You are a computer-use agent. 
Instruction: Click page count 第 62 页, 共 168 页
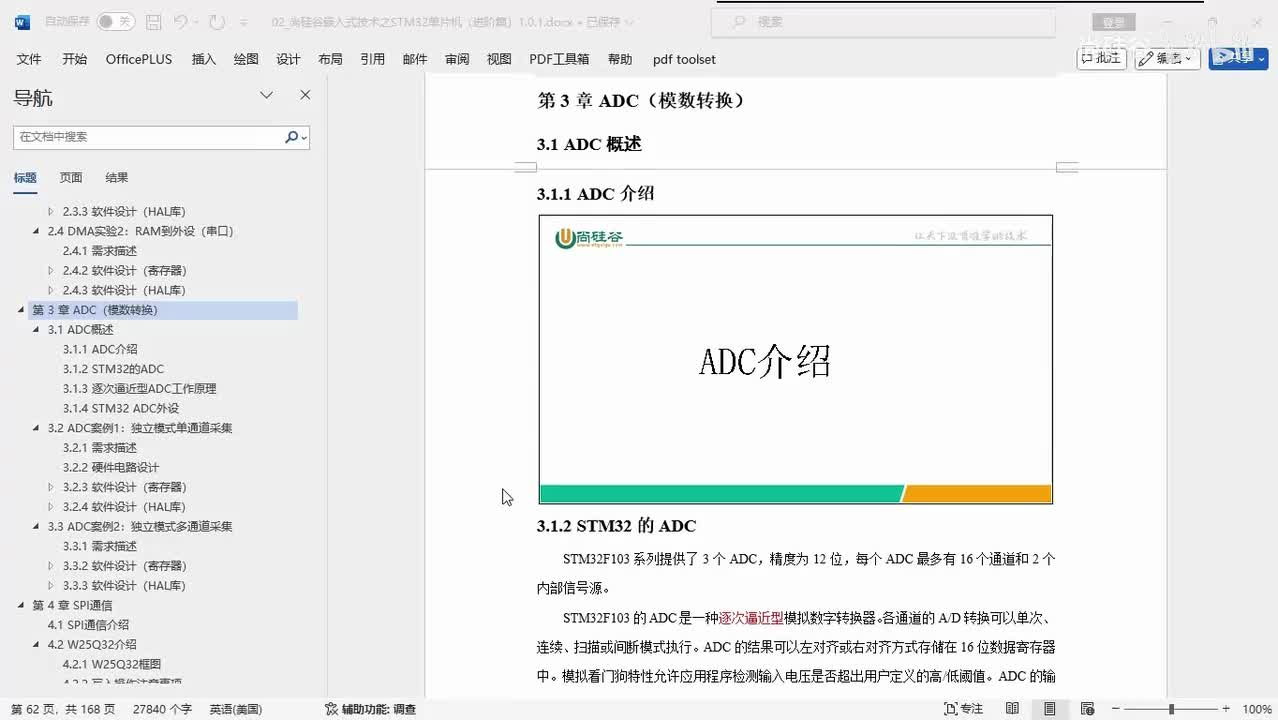(x=63, y=709)
